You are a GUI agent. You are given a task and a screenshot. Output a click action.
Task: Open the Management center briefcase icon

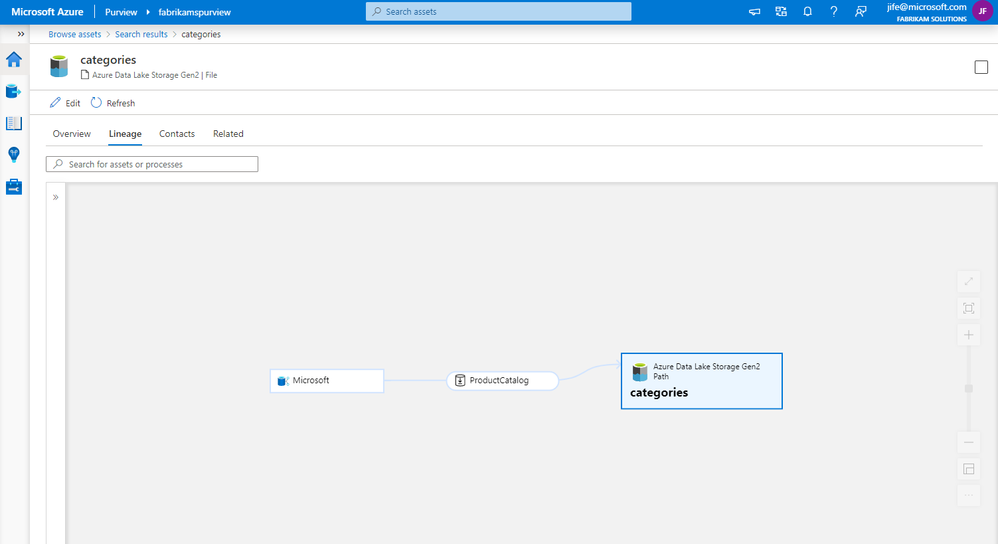click(14, 186)
